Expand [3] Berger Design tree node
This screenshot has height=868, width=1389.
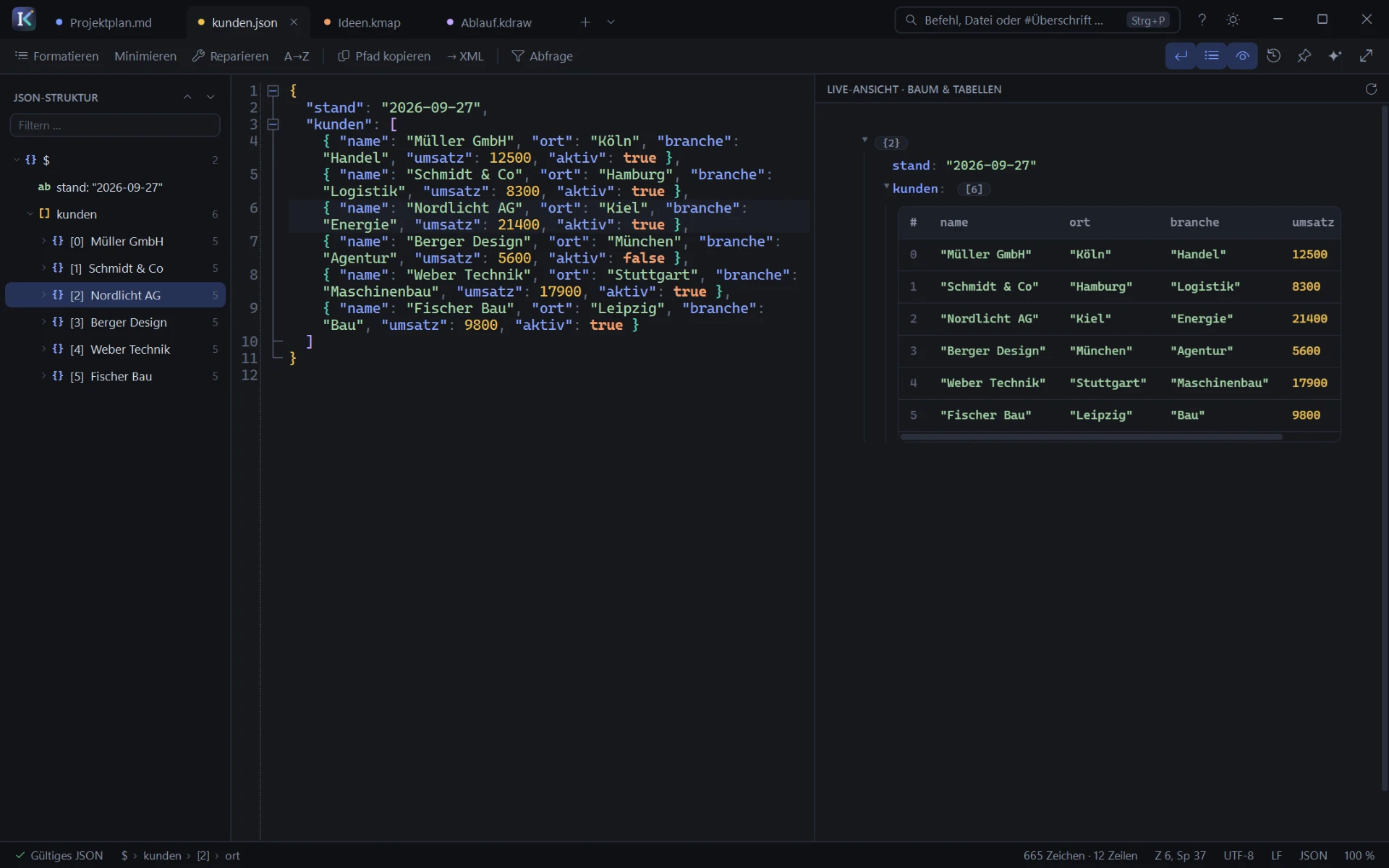point(43,322)
